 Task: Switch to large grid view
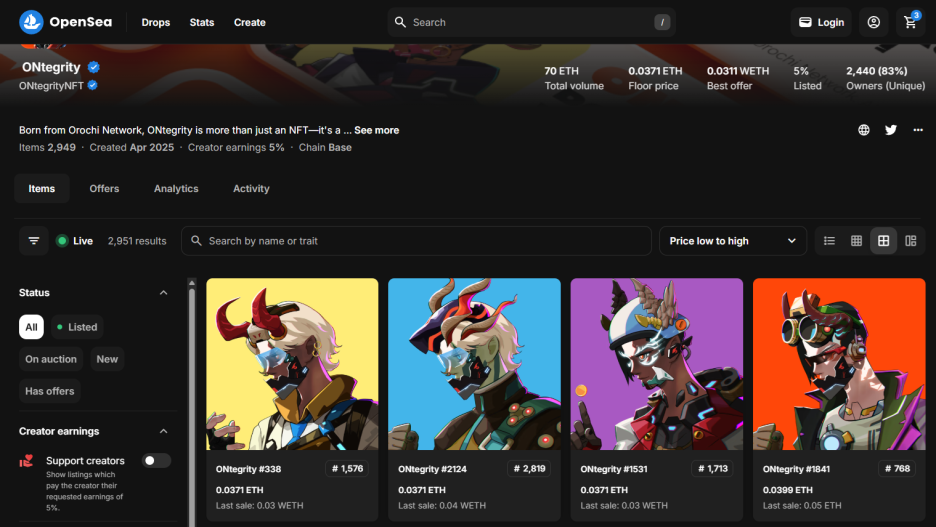coord(883,241)
